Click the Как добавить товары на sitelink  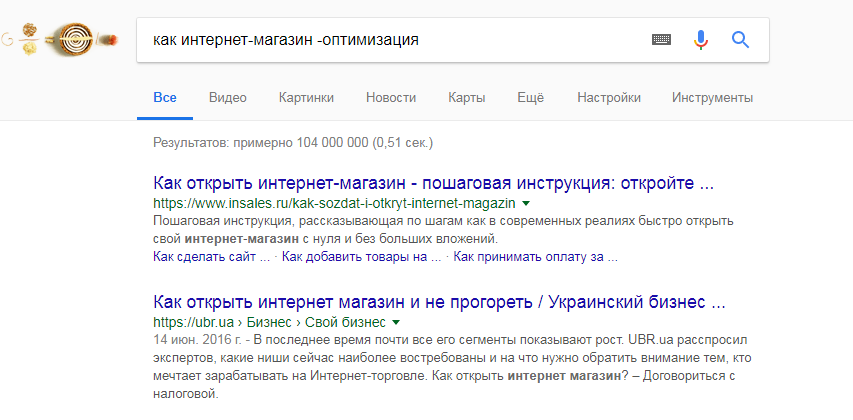tap(361, 257)
